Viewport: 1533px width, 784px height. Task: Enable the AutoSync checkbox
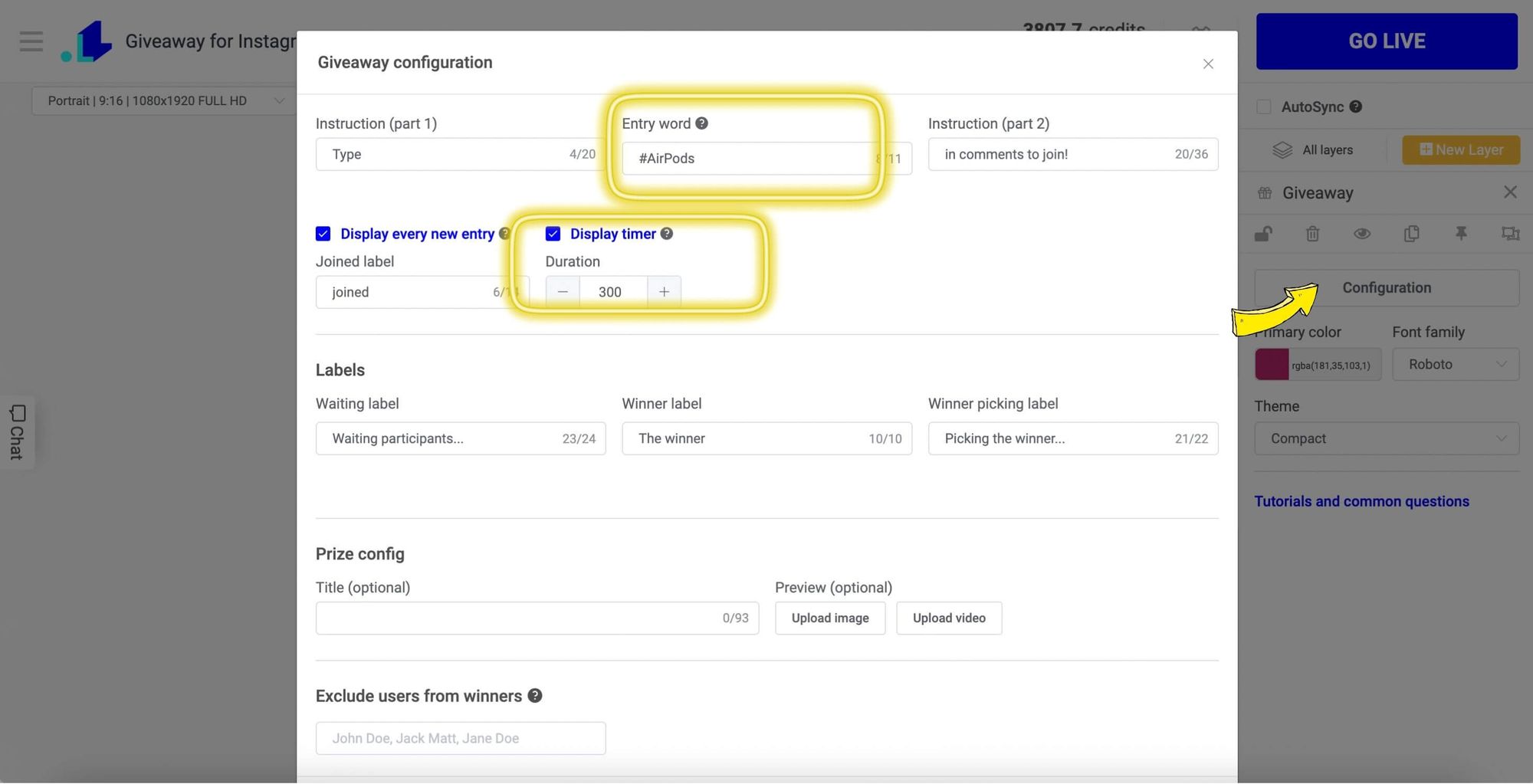click(x=1264, y=107)
